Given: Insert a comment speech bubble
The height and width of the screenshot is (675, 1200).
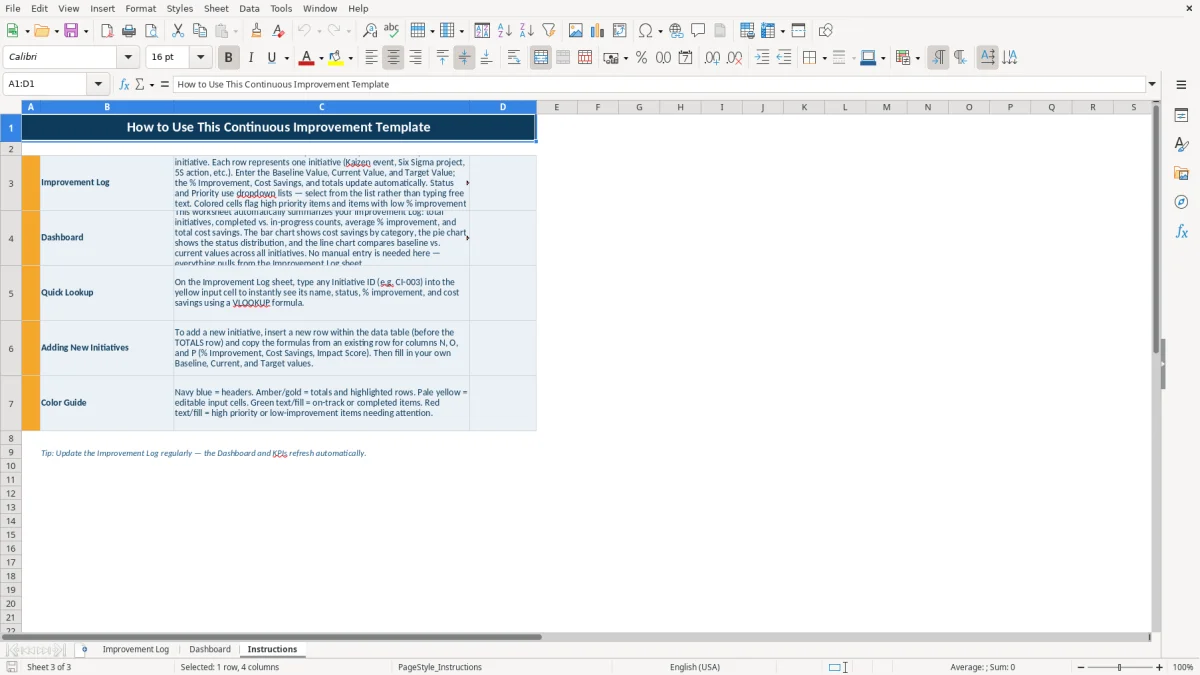Looking at the screenshot, I should tap(699, 31).
